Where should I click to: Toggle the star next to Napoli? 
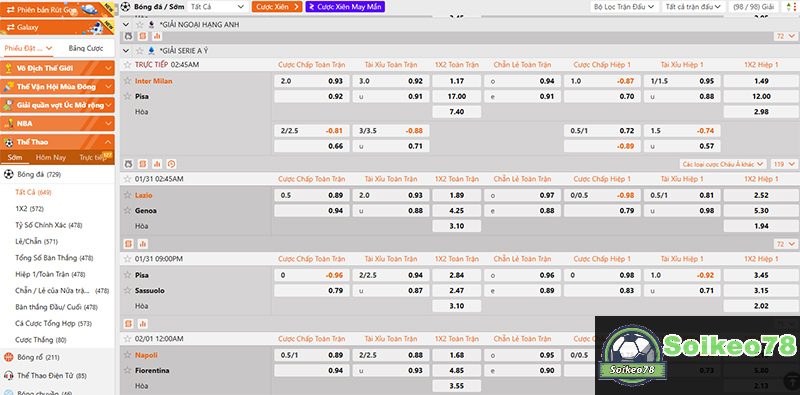pyautogui.click(x=128, y=355)
